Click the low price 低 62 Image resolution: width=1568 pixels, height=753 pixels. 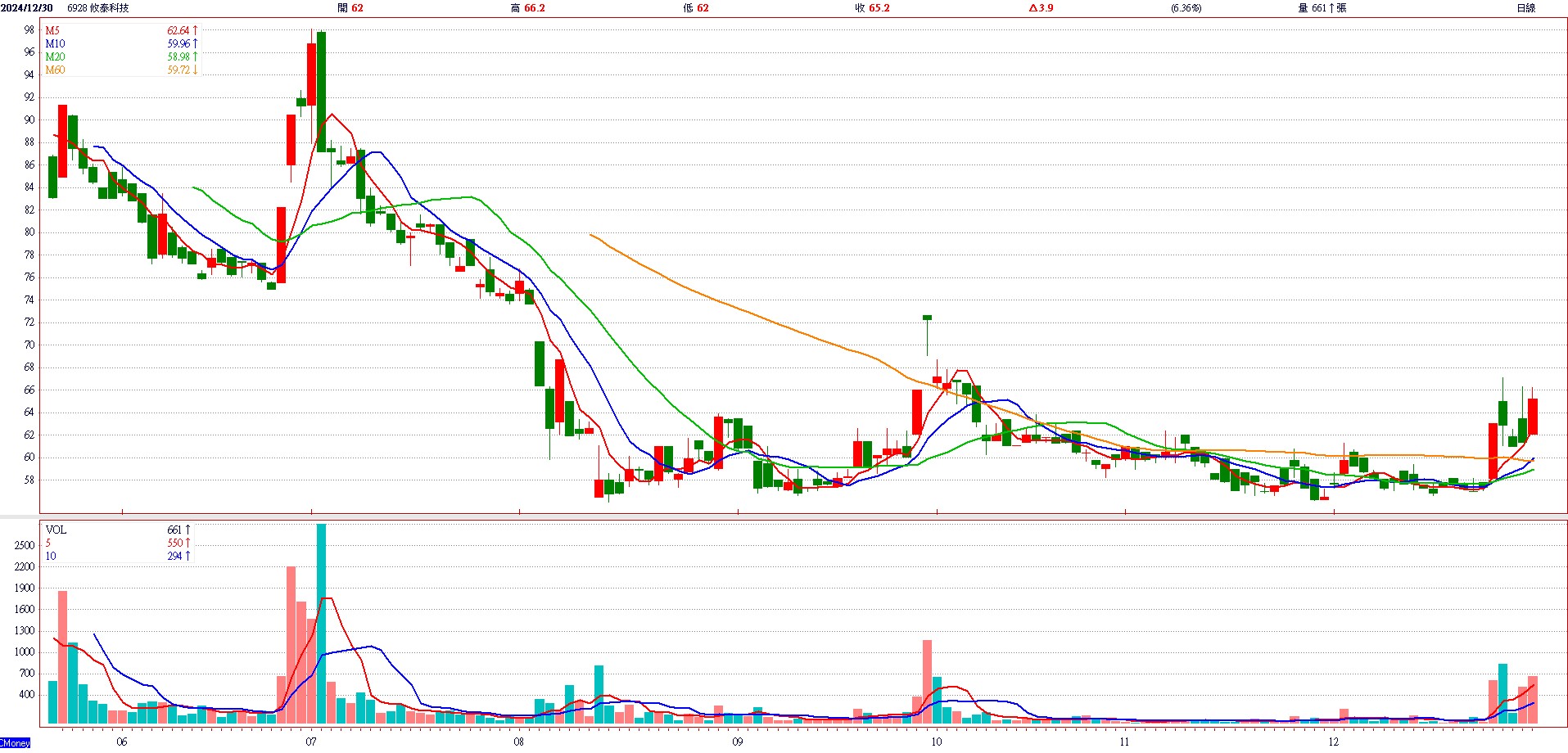click(696, 8)
